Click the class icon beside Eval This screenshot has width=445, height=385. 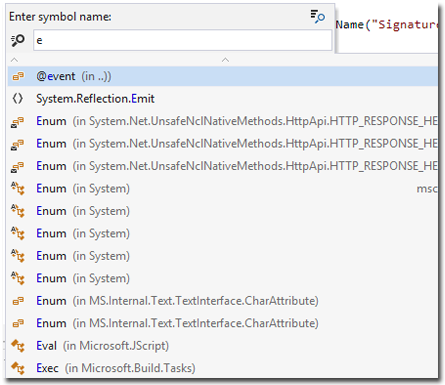[x=18, y=346]
